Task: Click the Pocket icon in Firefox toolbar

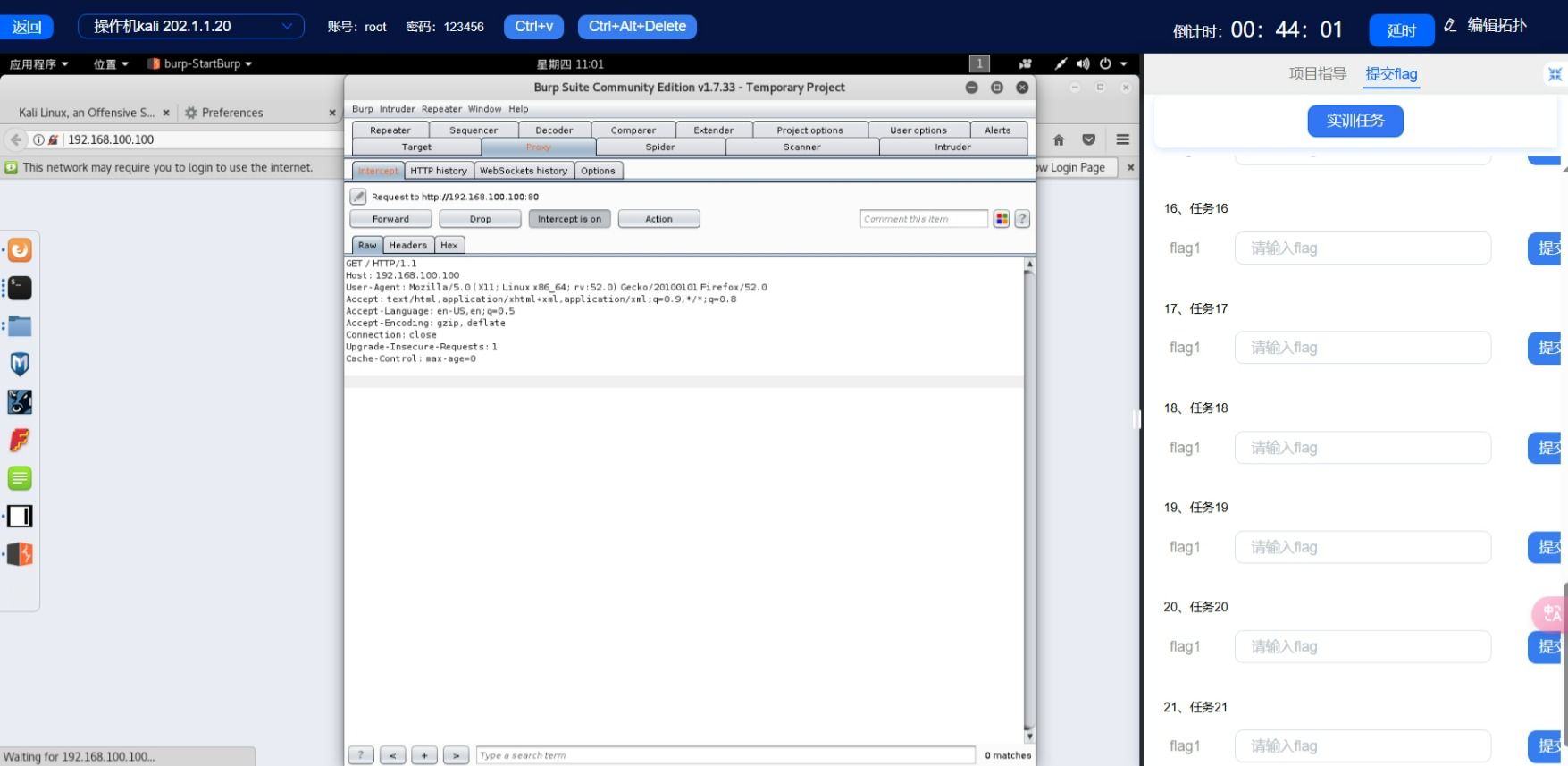Action: pos(1088,139)
